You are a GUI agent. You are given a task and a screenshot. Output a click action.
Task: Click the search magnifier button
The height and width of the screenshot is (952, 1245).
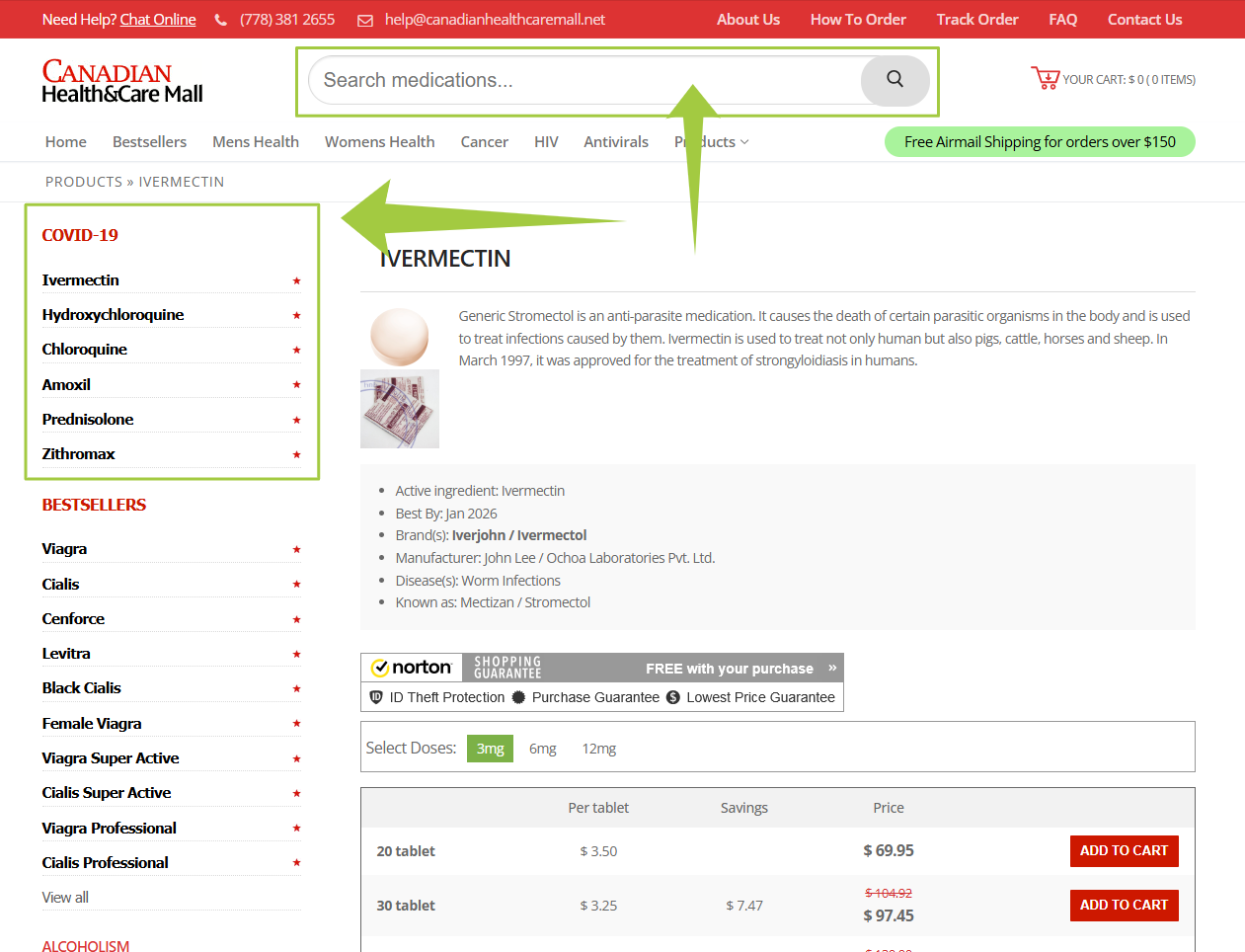click(x=895, y=80)
